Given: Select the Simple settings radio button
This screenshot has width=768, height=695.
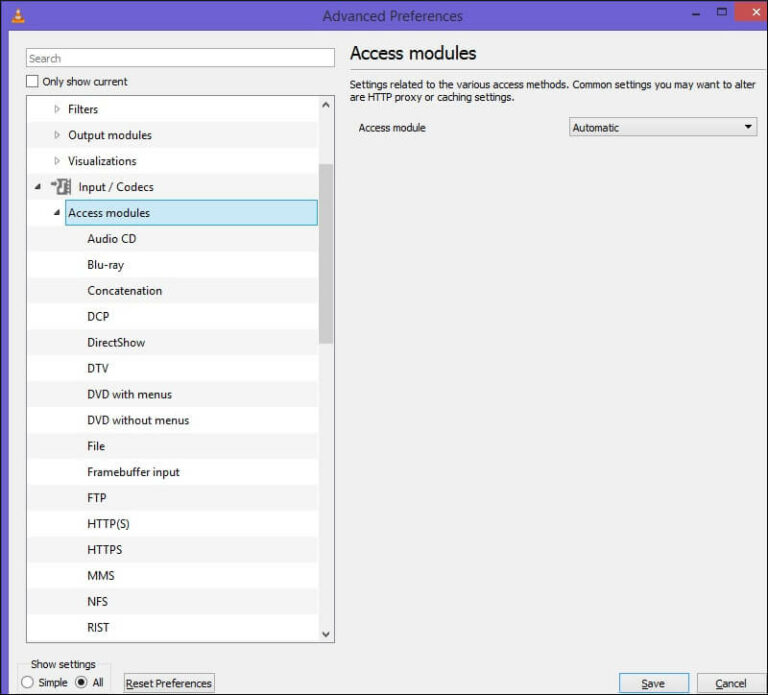Looking at the screenshot, I should click(27, 683).
